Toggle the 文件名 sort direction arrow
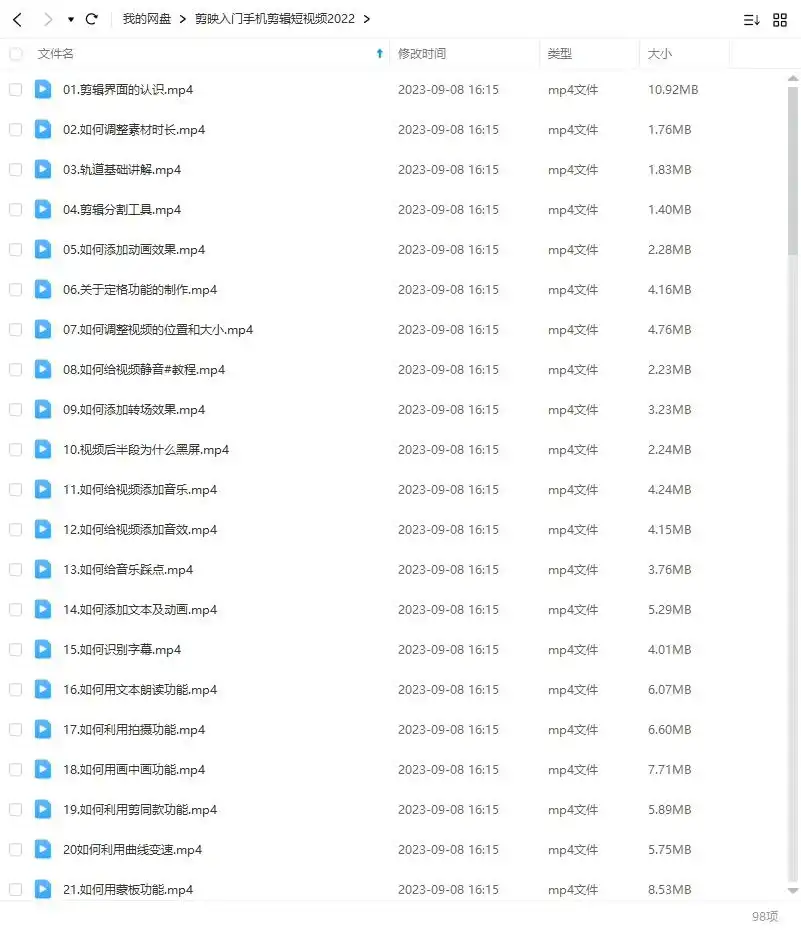This screenshot has height=934, width=801. [379, 54]
